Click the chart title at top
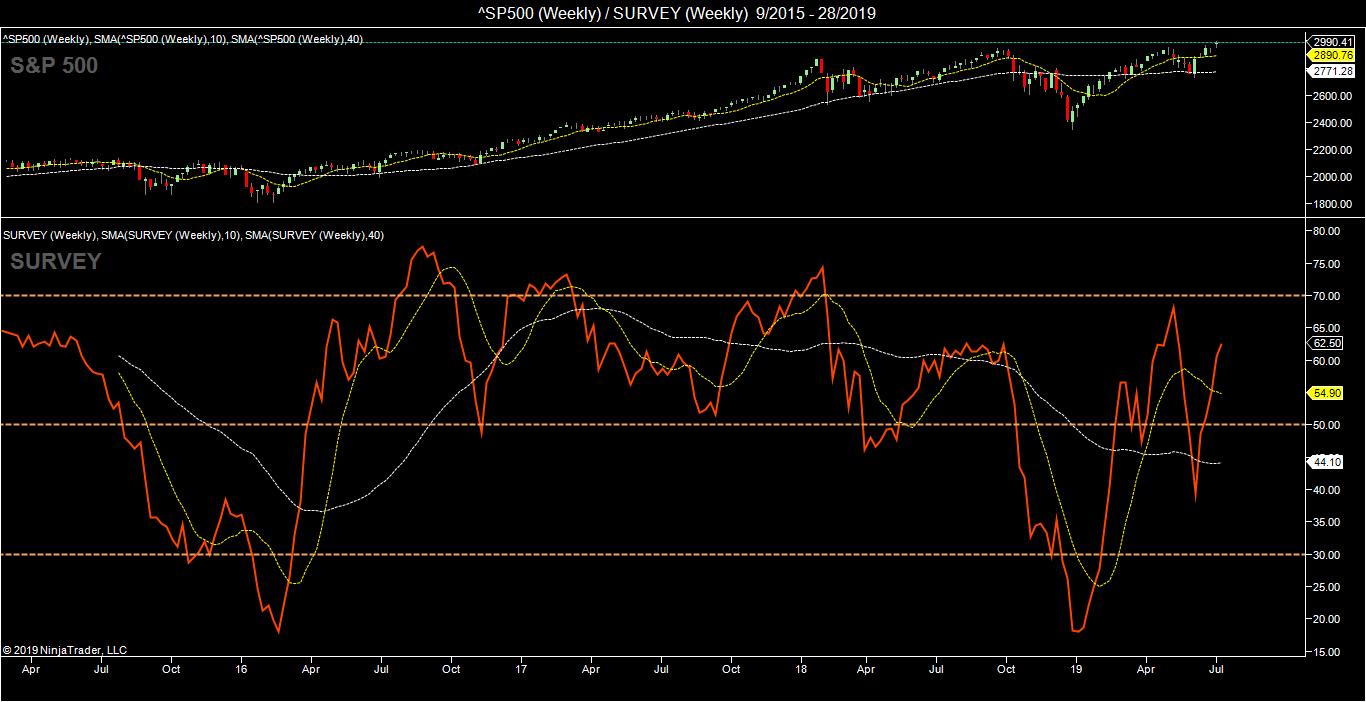The image size is (1366, 702). (683, 13)
